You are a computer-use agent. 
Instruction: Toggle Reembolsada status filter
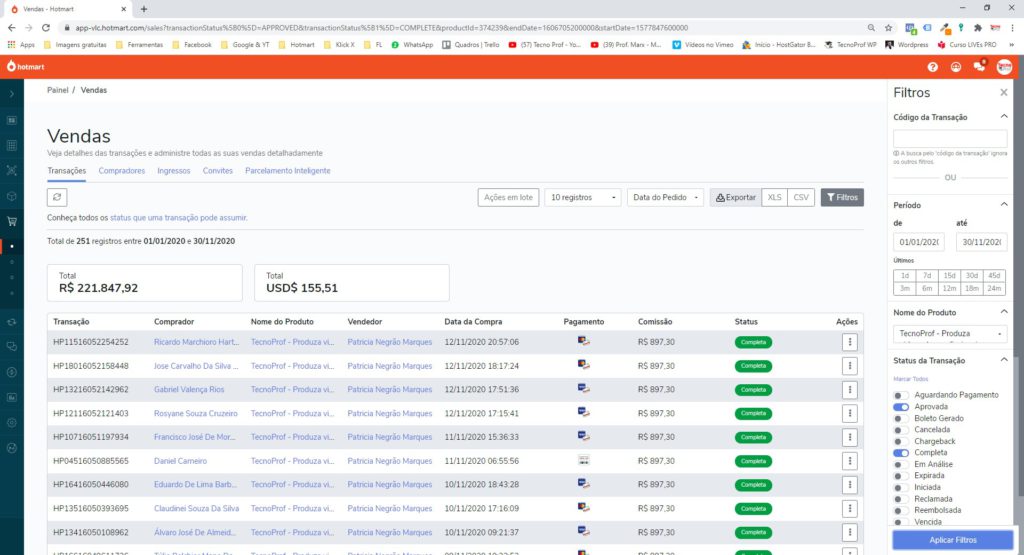[901, 511]
